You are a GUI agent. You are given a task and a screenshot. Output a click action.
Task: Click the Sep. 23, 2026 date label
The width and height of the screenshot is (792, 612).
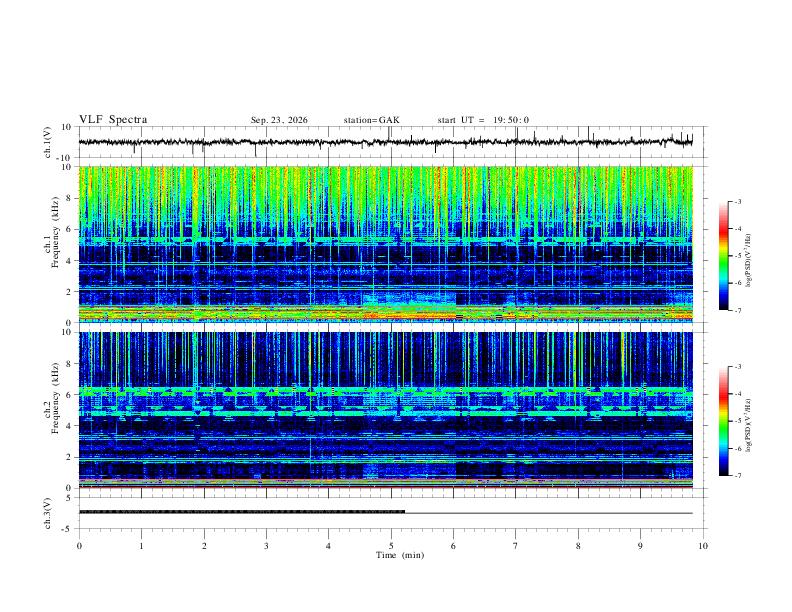[x=279, y=120]
